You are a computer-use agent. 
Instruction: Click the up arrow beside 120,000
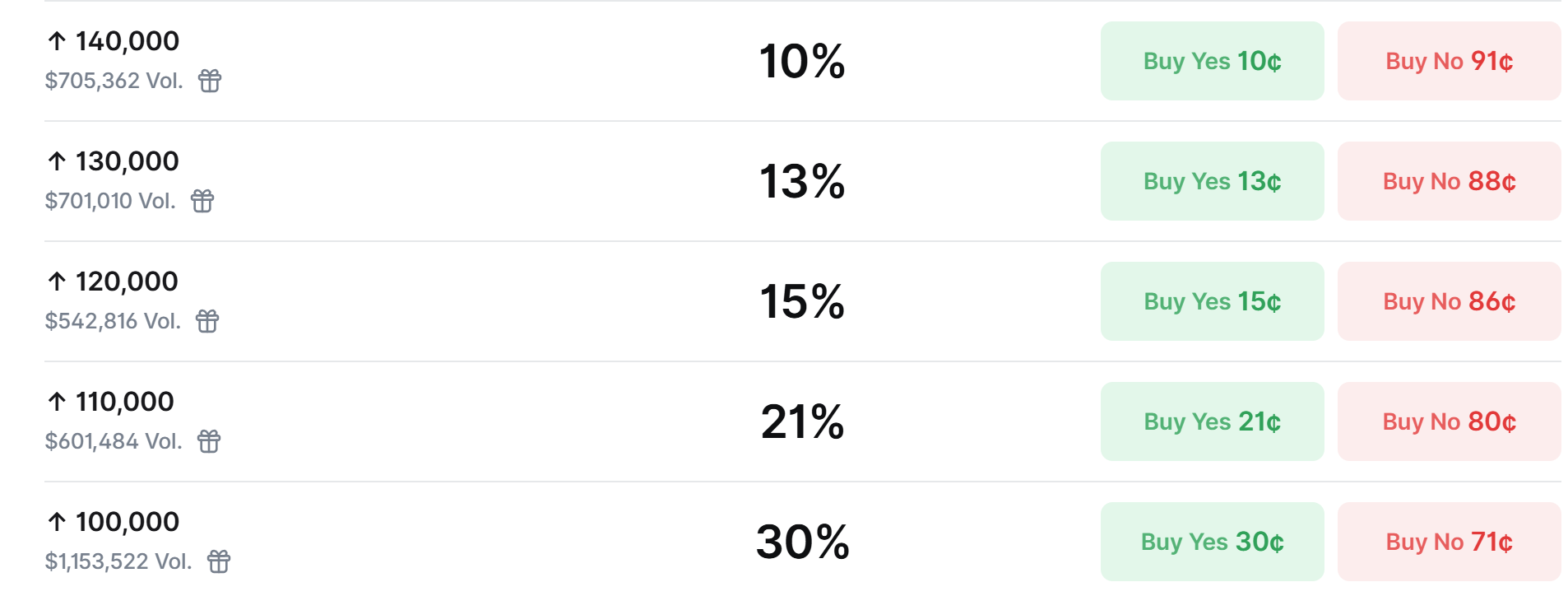click(x=57, y=282)
